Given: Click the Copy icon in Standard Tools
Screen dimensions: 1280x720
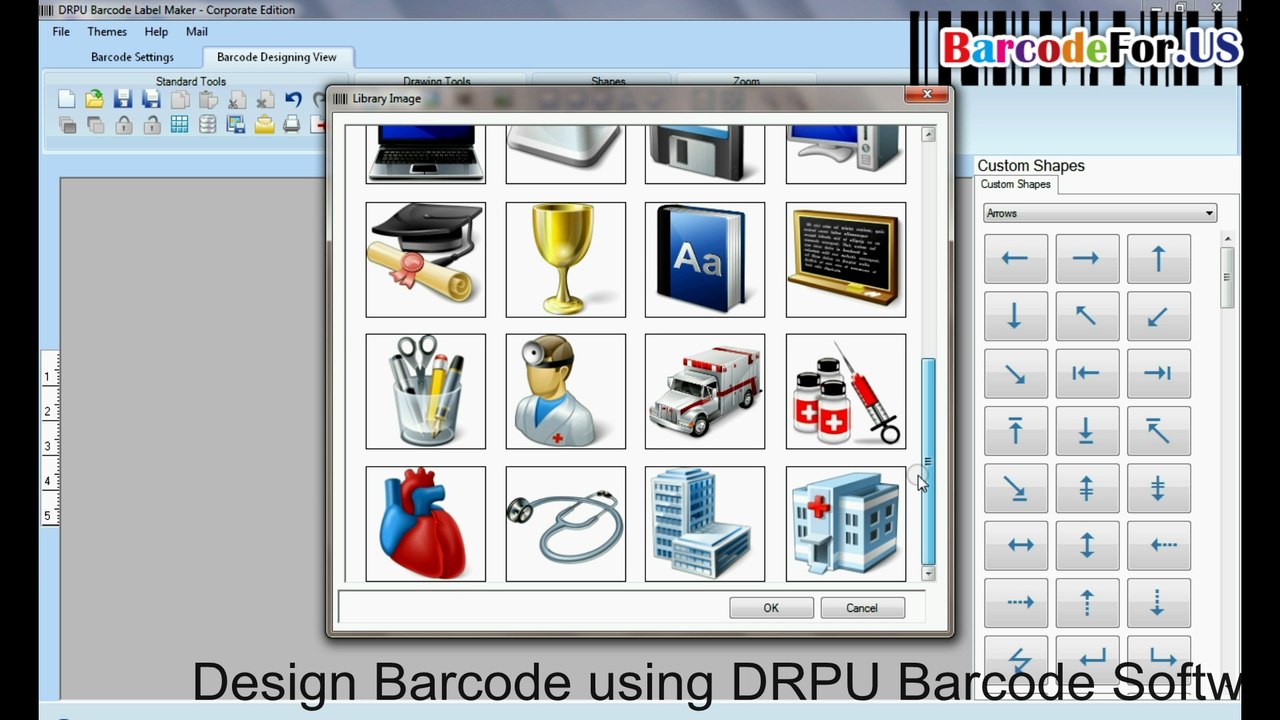Looking at the screenshot, I should click(180, 99).
